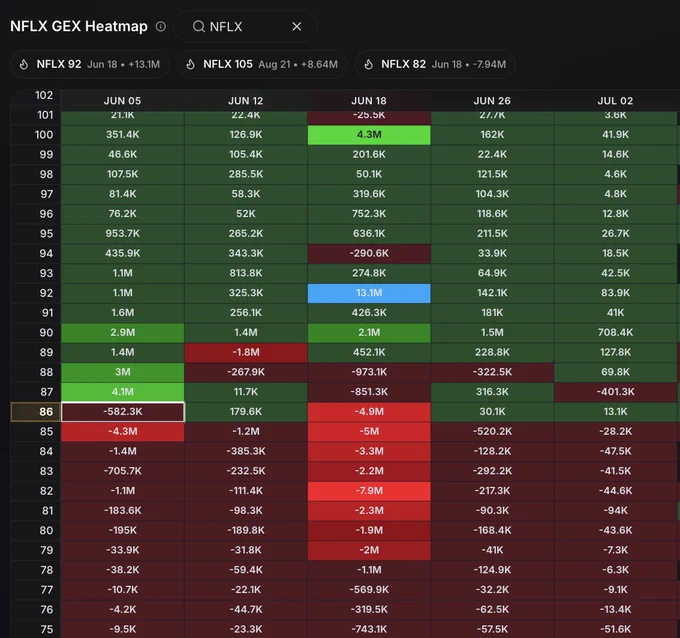The height and width of the screenshot is (638, 680).
Task: Click the search magnifier icon
Action: coord(199,26)
